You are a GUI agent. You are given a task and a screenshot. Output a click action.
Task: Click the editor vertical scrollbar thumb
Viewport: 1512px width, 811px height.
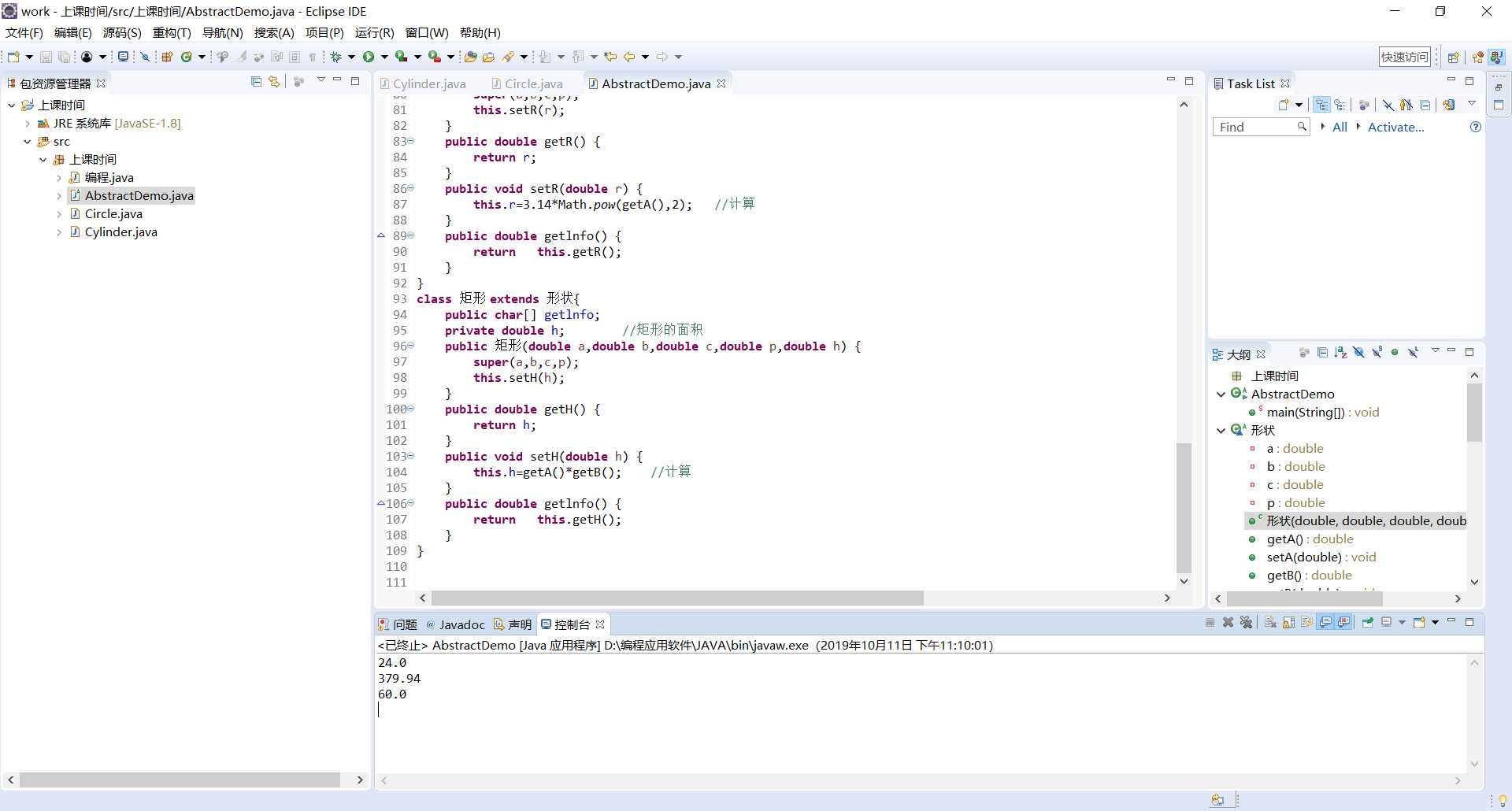pyautogui.click(x=1184, y=508)
